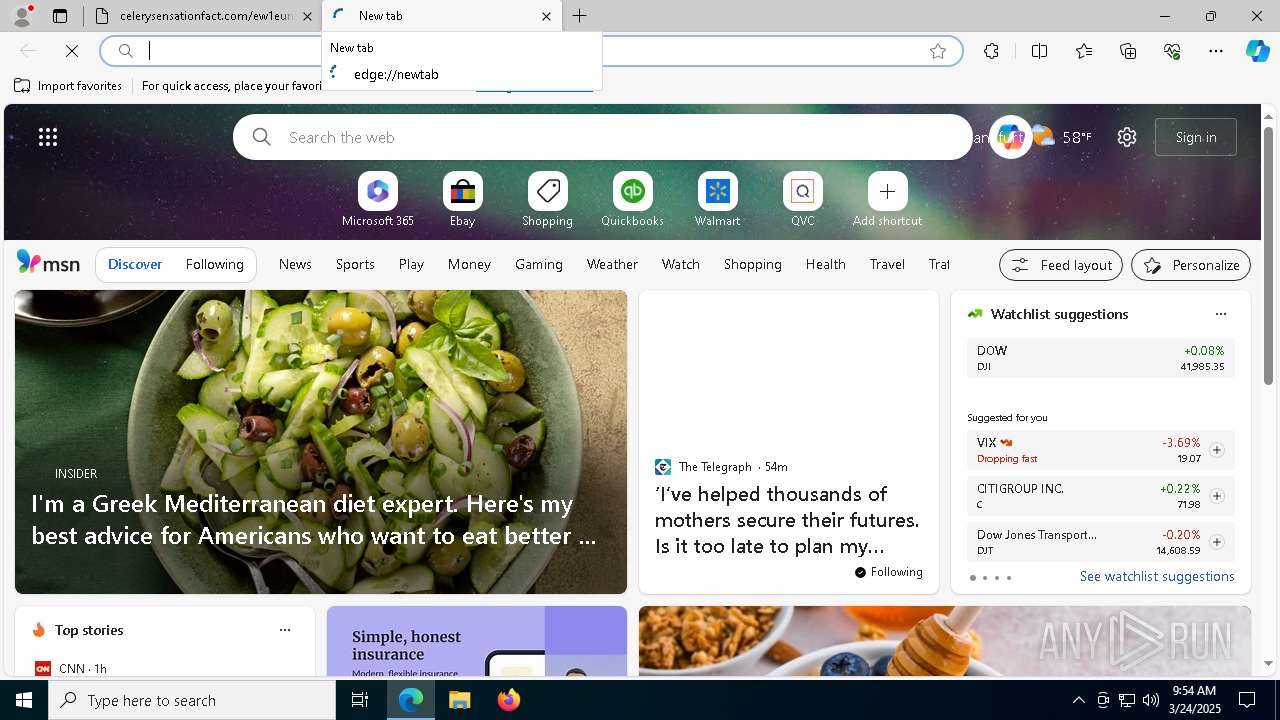
Task: Open Watchlist suggestions more options
Action: [x=1220, y=314]
